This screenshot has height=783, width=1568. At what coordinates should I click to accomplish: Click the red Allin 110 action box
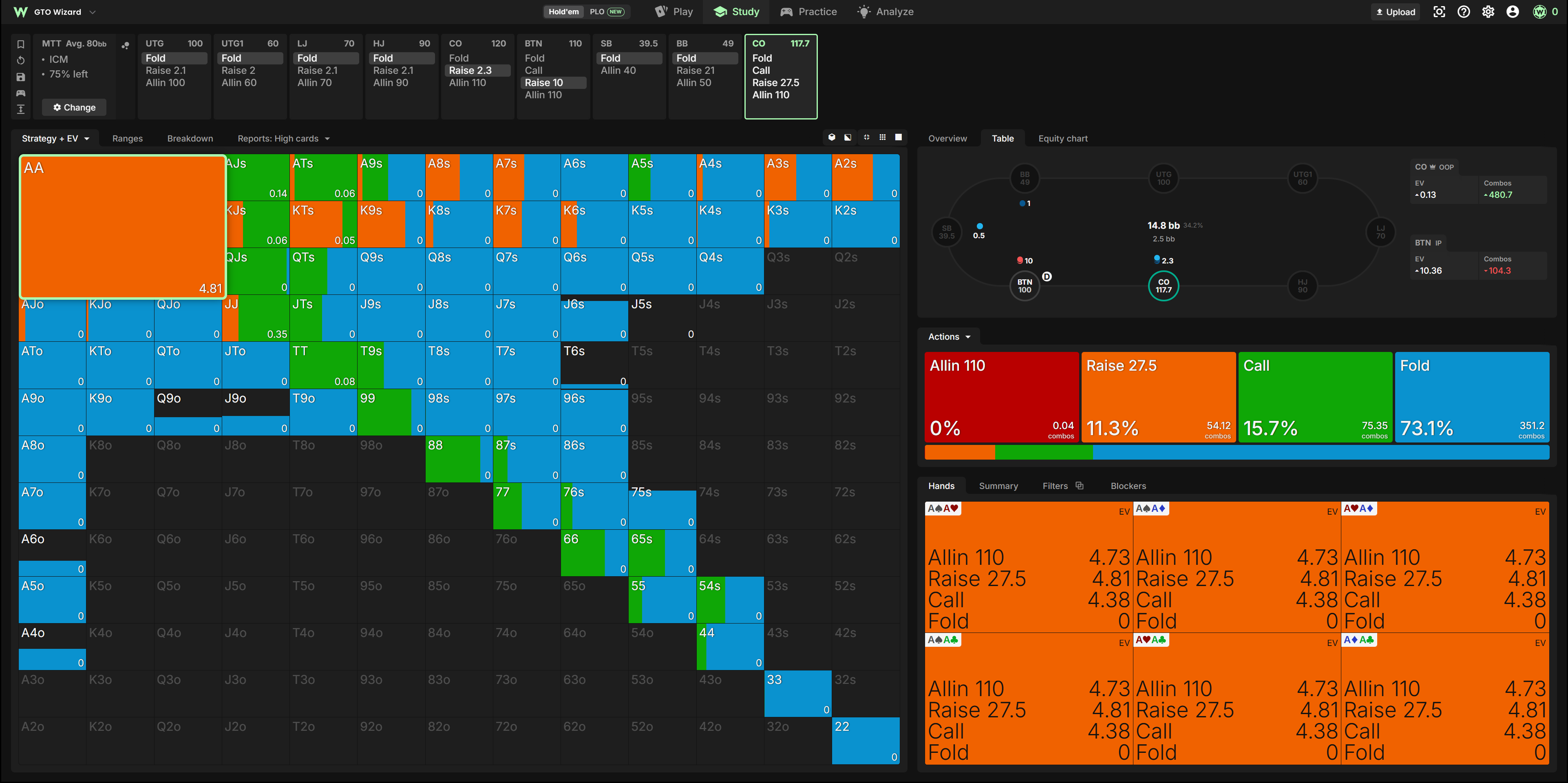click(1001, 397)
